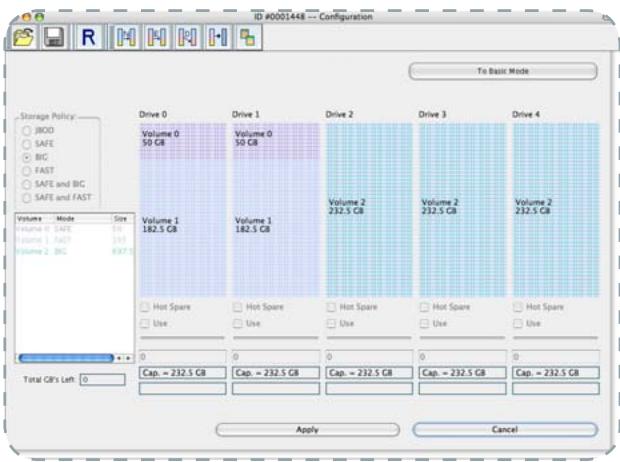
Task: Select the Volume 2 232.5 GB block on Drive 2
Action: point(369,210)
